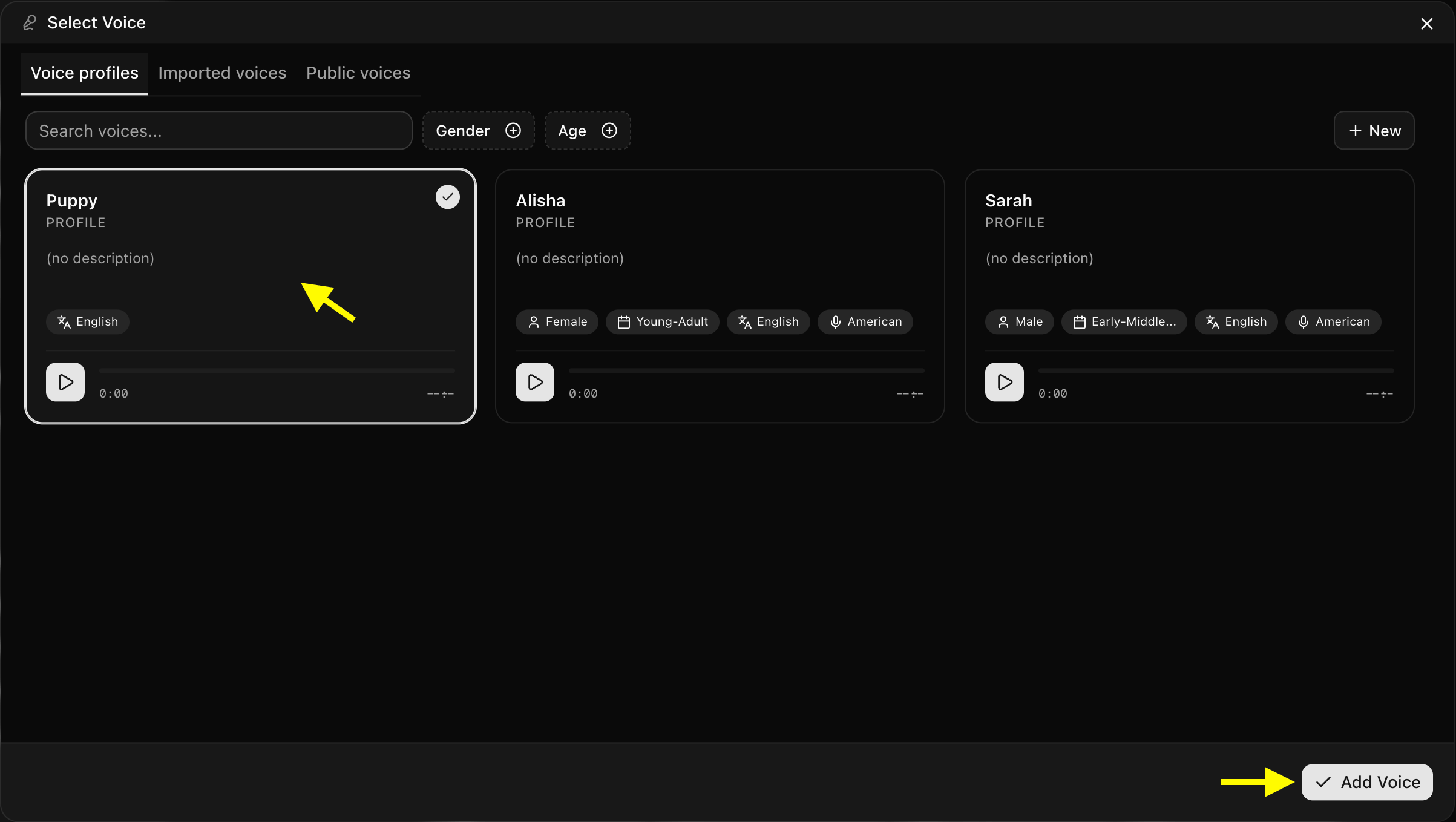Click the 0:00 time on Sarah card

(1053, 393)
